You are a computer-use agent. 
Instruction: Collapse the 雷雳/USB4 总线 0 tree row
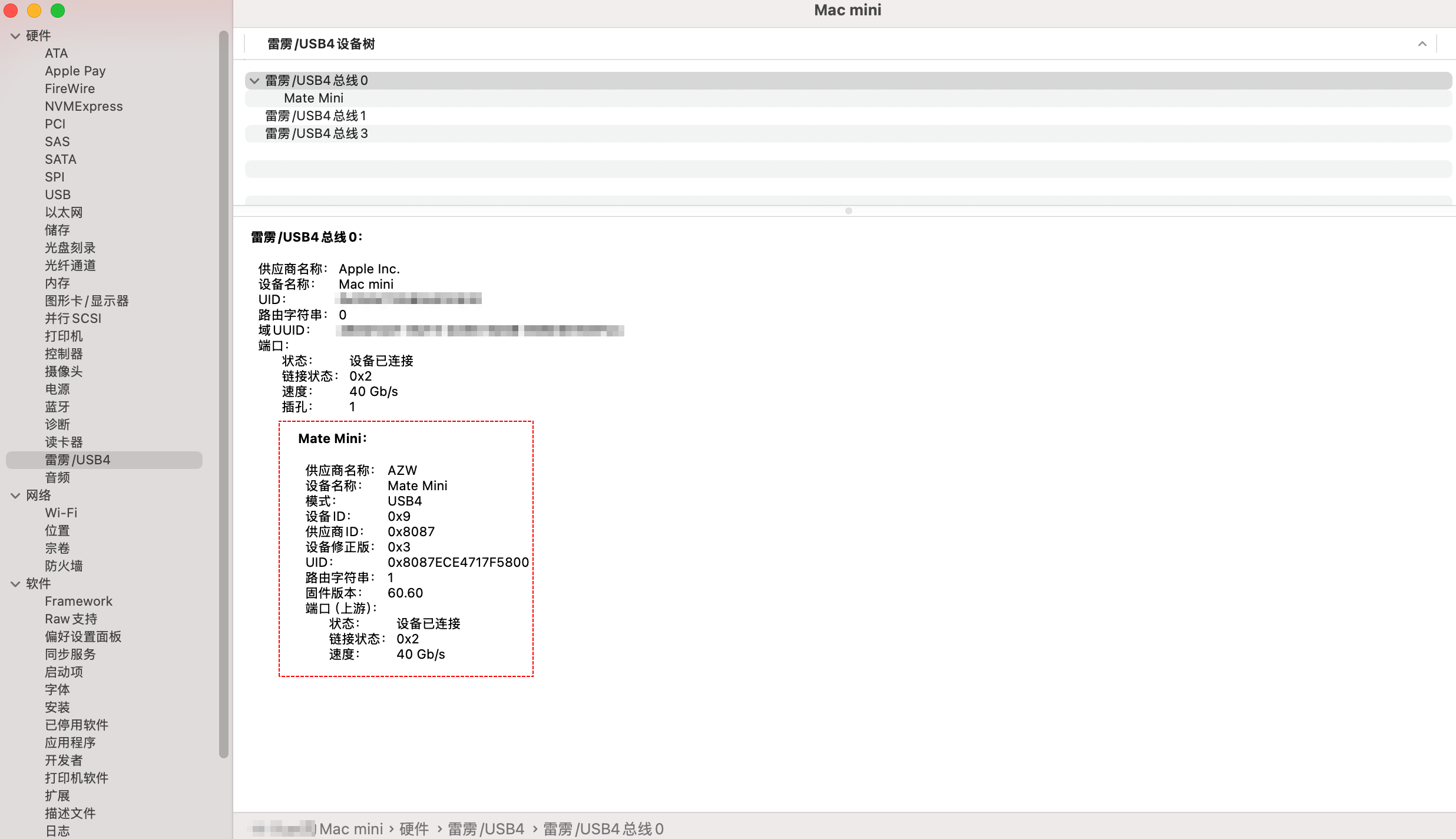pyautogui.click(x=254, y=81)
